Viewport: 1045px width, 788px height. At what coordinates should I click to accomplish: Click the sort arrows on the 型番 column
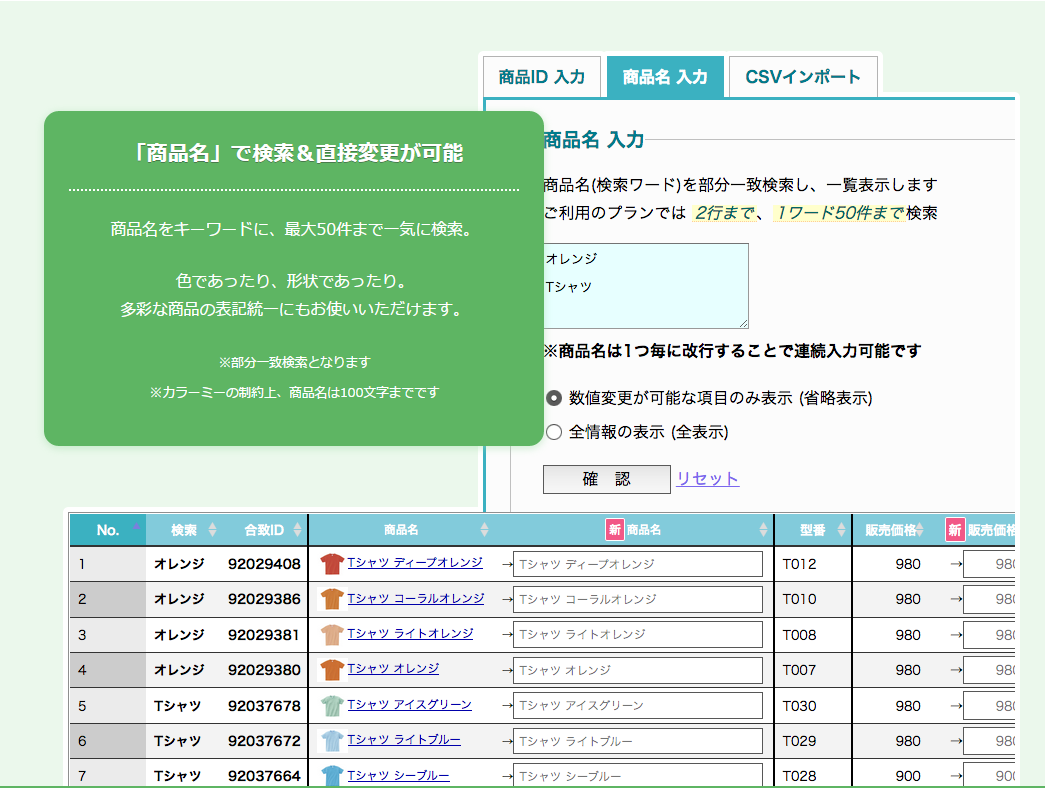pyautogui.click(x=841, y=530)
